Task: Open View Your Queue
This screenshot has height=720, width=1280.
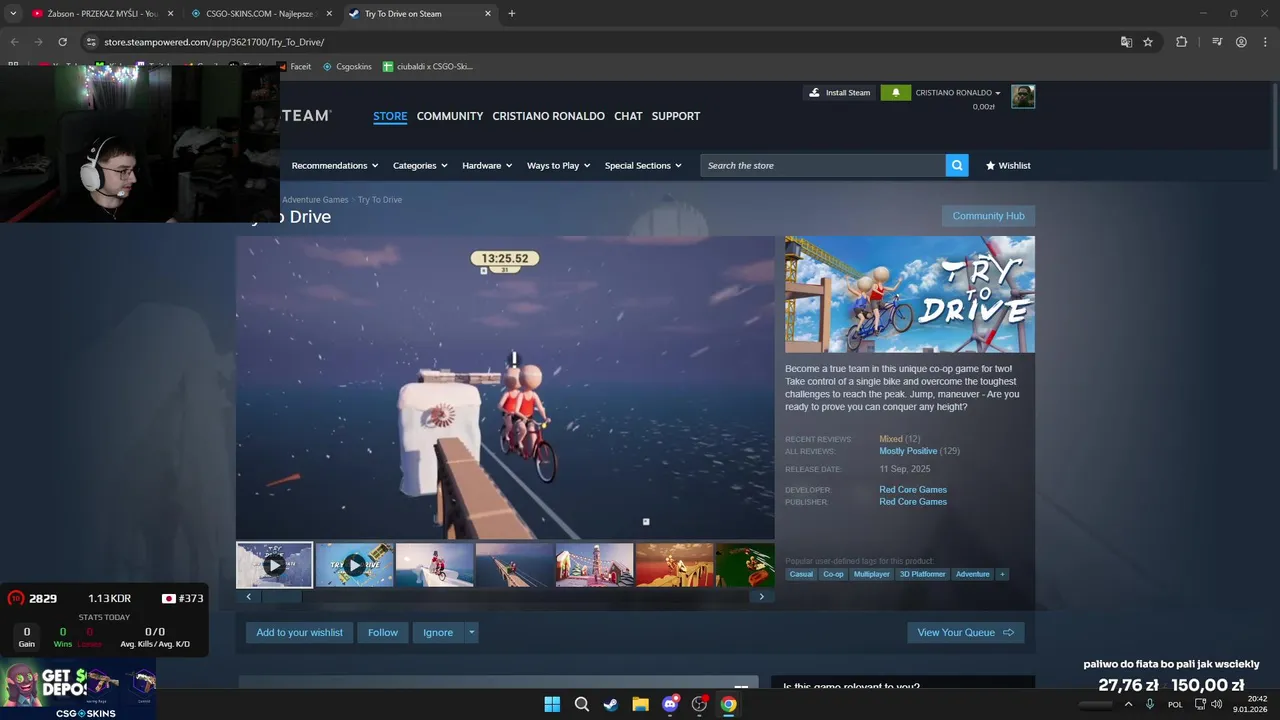Action: (x=965, y=632)
